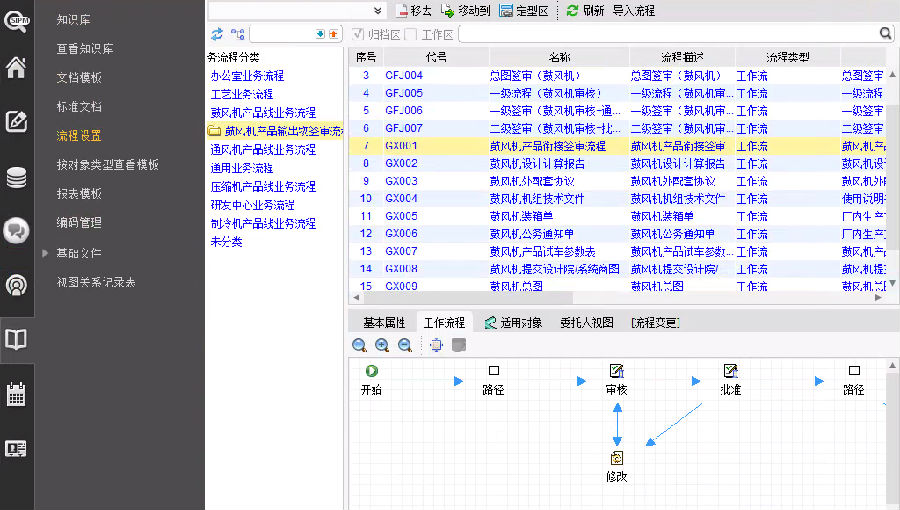Open the top toolbar dropdown chevron
The width and height of the screenshot is (900, 510).
(378, 10)
